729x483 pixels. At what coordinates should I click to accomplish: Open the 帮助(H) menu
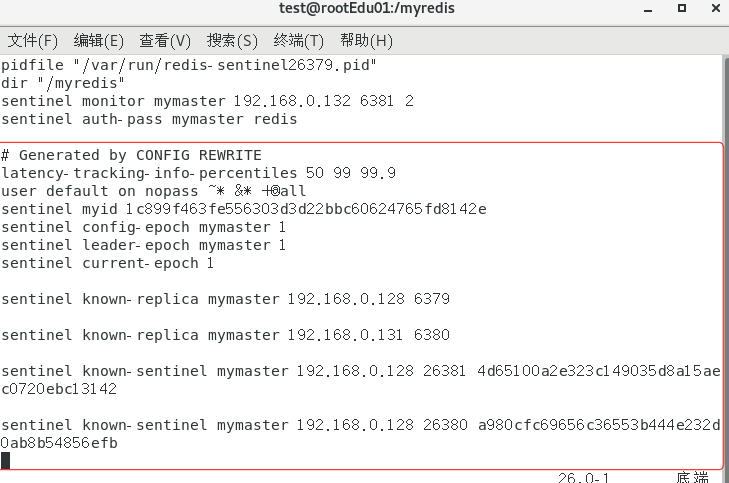[366, 41]
